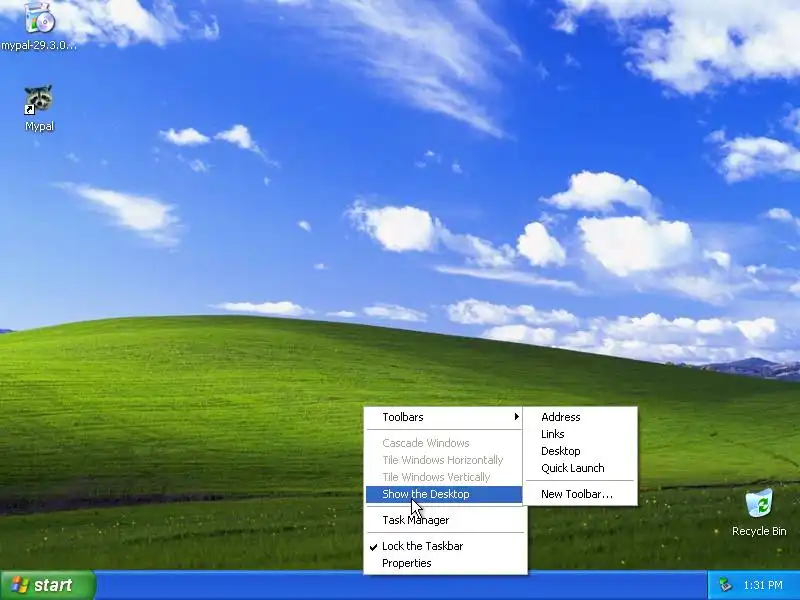Click the Recycle Bin label text
This screenshot has height=600, width=800.
(x=759, y=531)
